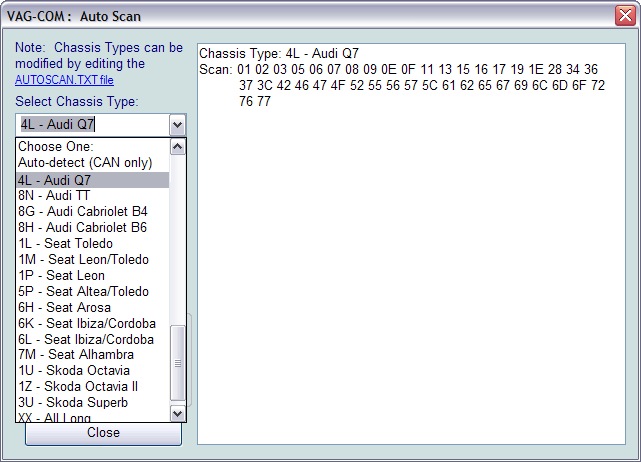Viewport: 641px width, 462px height.
Task: Select 8N - Audi TT from list
Action: point(54,196)
